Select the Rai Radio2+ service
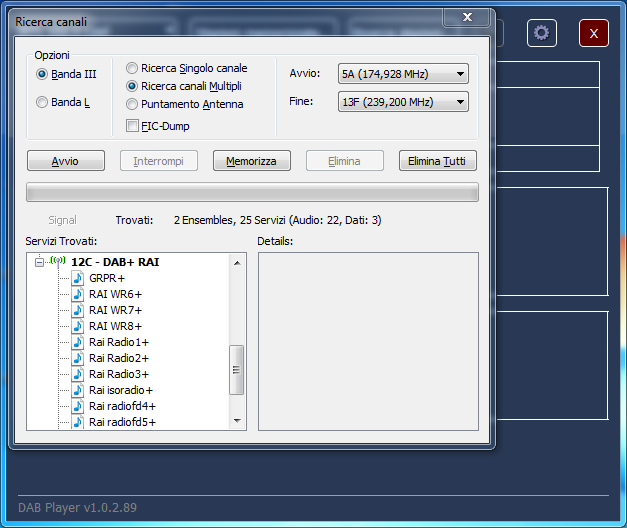627x528 pixels. pos(119,358)
